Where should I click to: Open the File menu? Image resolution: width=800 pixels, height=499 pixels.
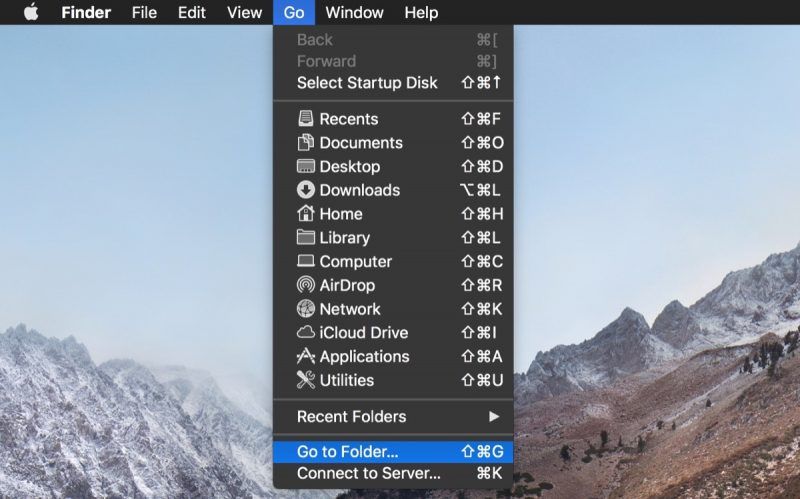[x=144, y=13]
